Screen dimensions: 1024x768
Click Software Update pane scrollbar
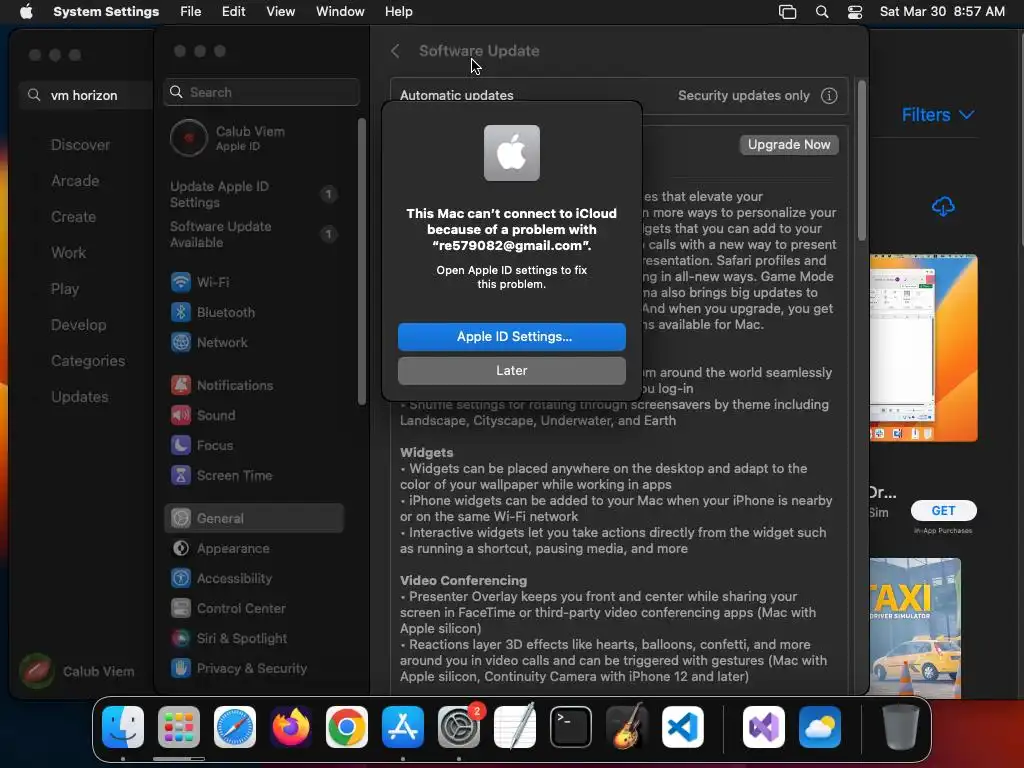[x=862, y=160]
